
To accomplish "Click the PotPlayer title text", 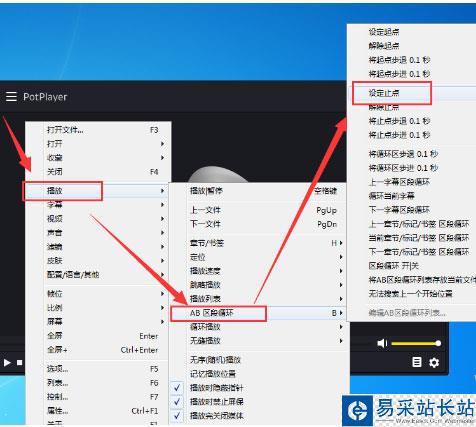I will 45,97.
